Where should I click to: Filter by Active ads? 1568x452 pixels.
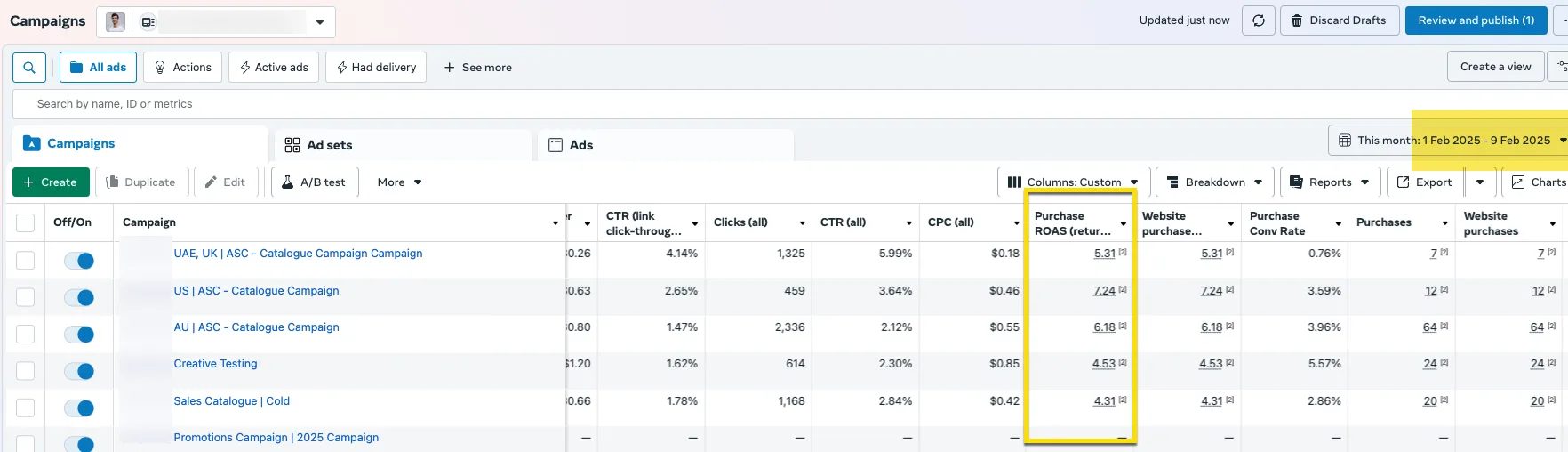(x=274, y=68)
